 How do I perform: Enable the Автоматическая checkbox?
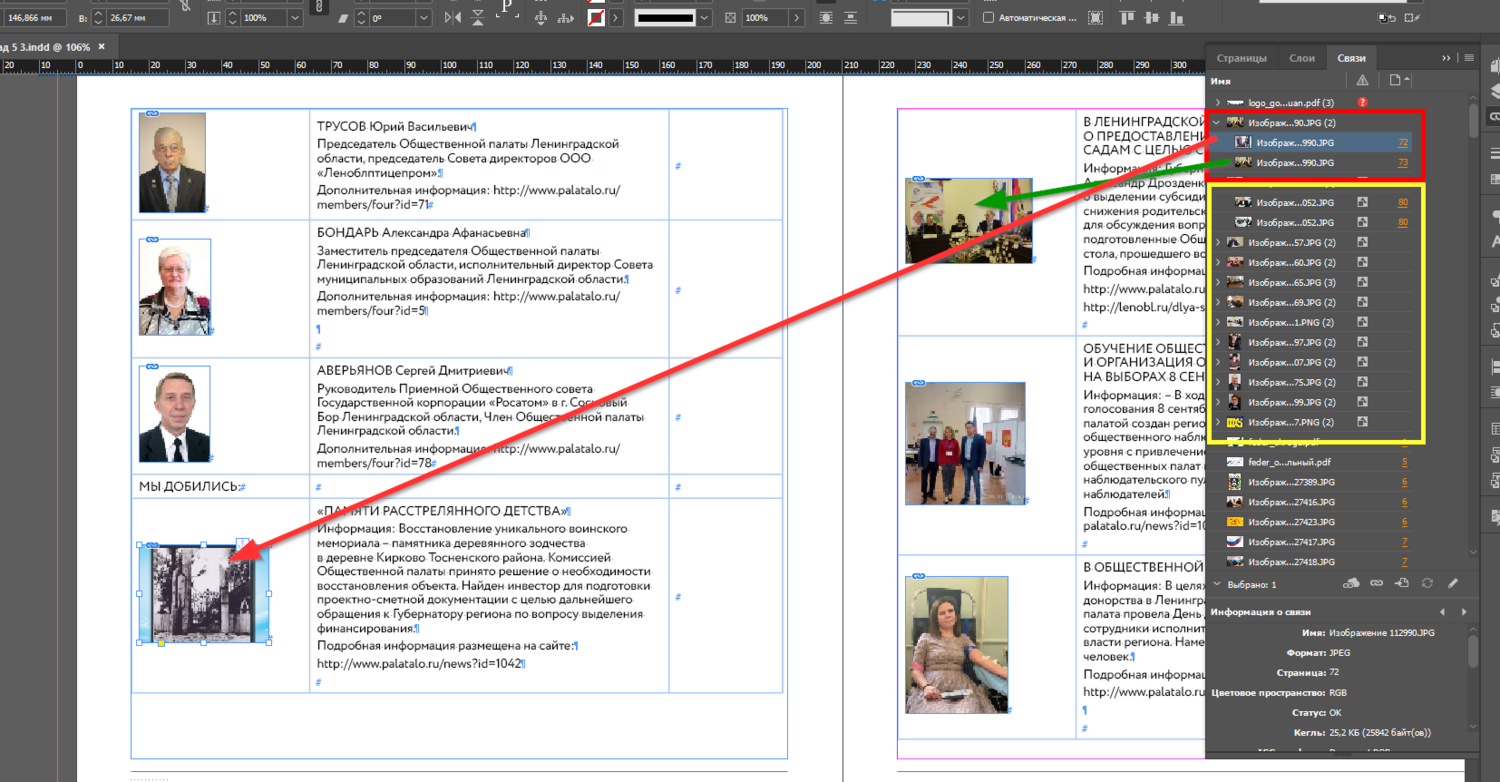988,18
